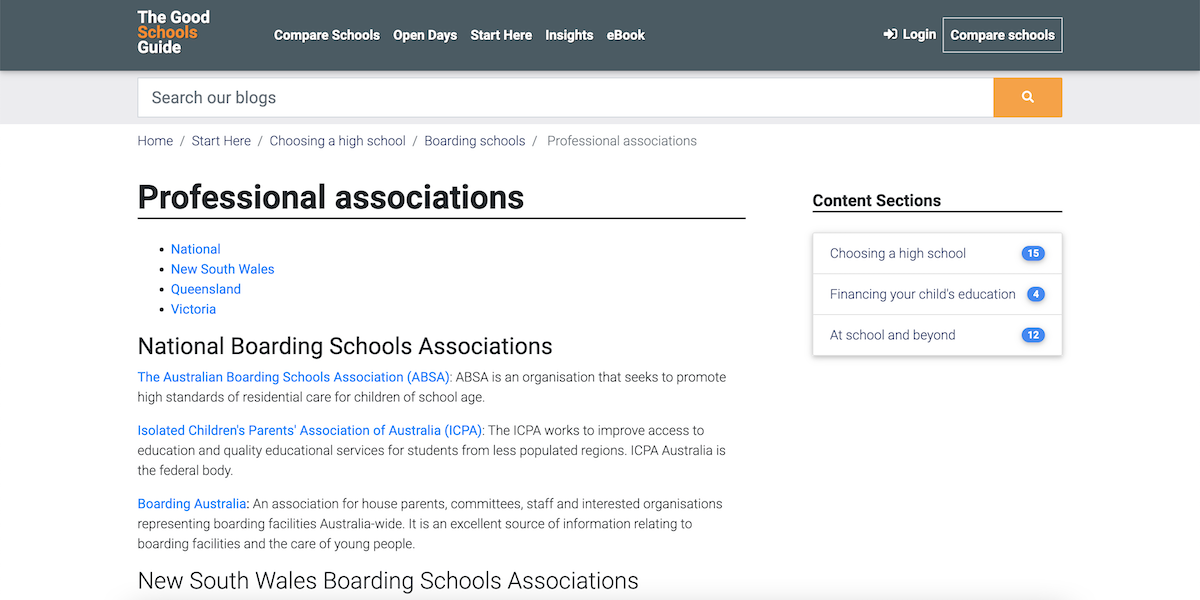Viewport: 1200px width, 600px height.
Task: Open the Boarding Australia link
Action: pos(191,503)
